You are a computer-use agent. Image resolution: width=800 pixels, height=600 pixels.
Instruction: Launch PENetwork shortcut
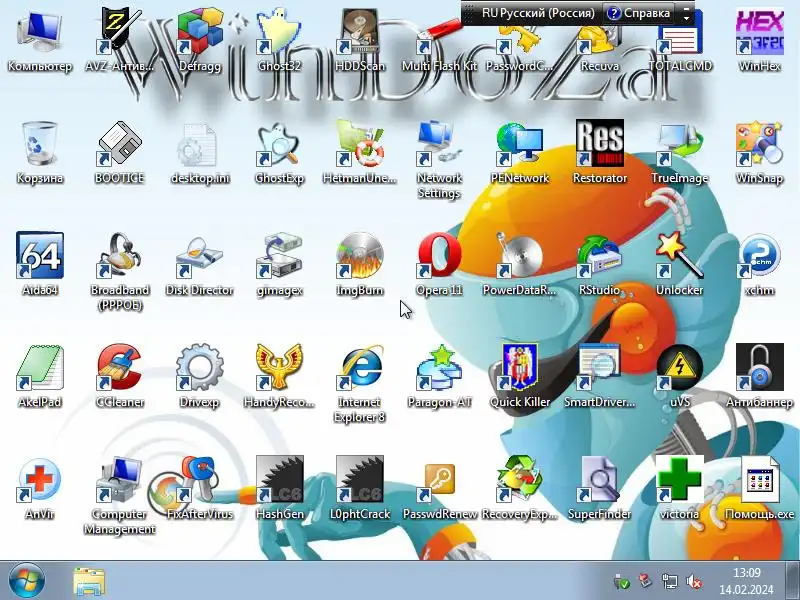[519, 153]
